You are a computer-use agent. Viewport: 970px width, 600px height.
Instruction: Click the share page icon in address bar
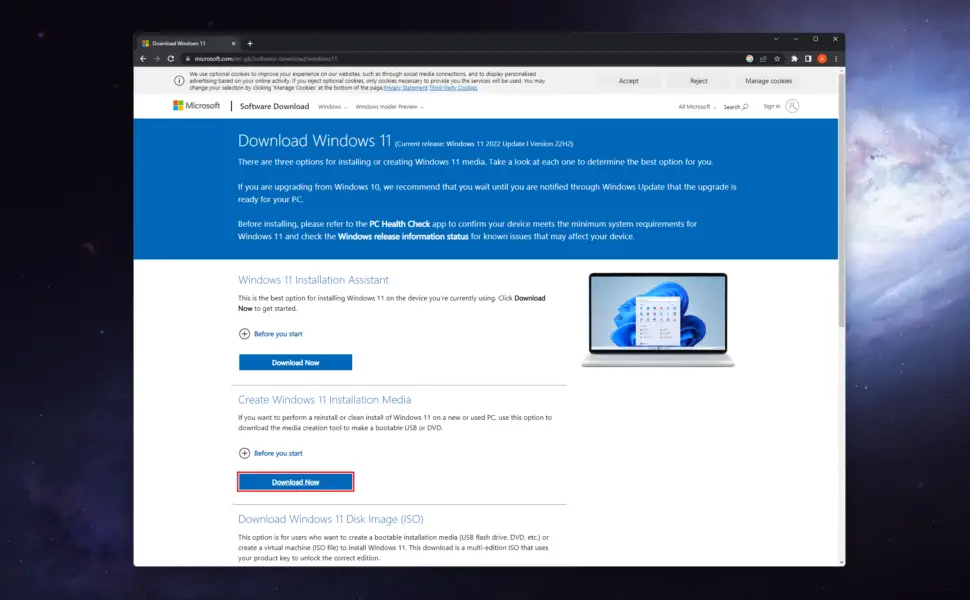763,59
